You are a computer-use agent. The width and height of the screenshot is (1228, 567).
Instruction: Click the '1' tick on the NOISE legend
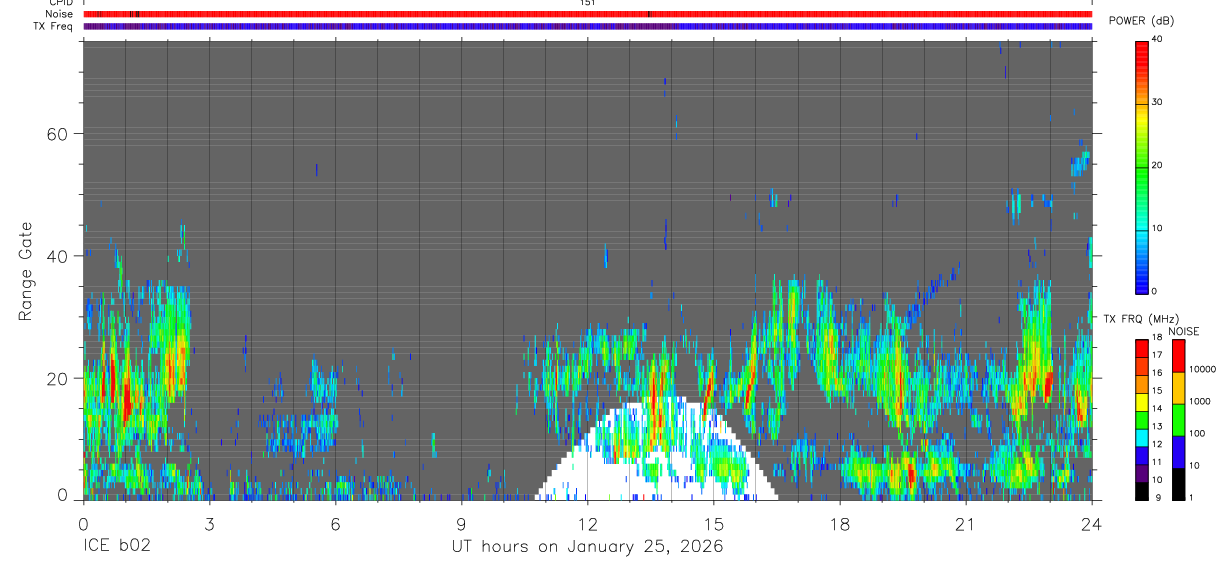(x=1193, y=497)
